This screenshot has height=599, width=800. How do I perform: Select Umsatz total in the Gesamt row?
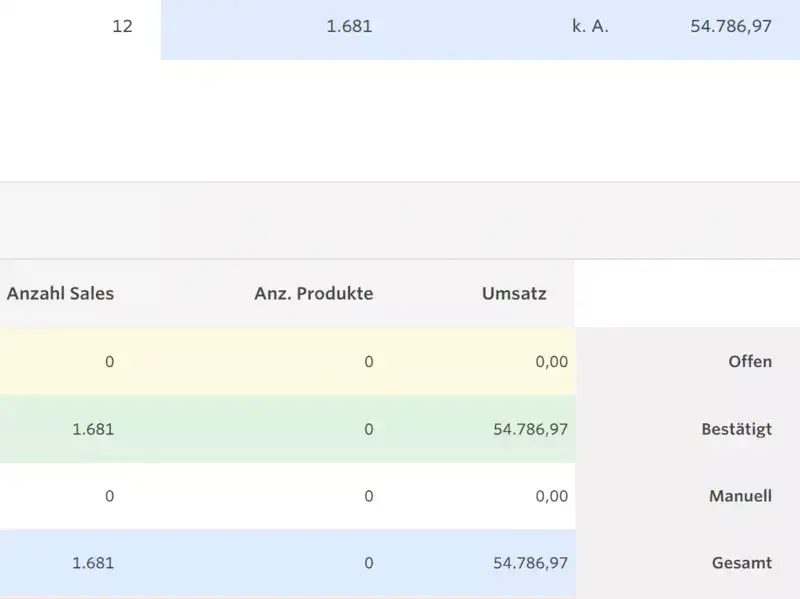[530, 563]
